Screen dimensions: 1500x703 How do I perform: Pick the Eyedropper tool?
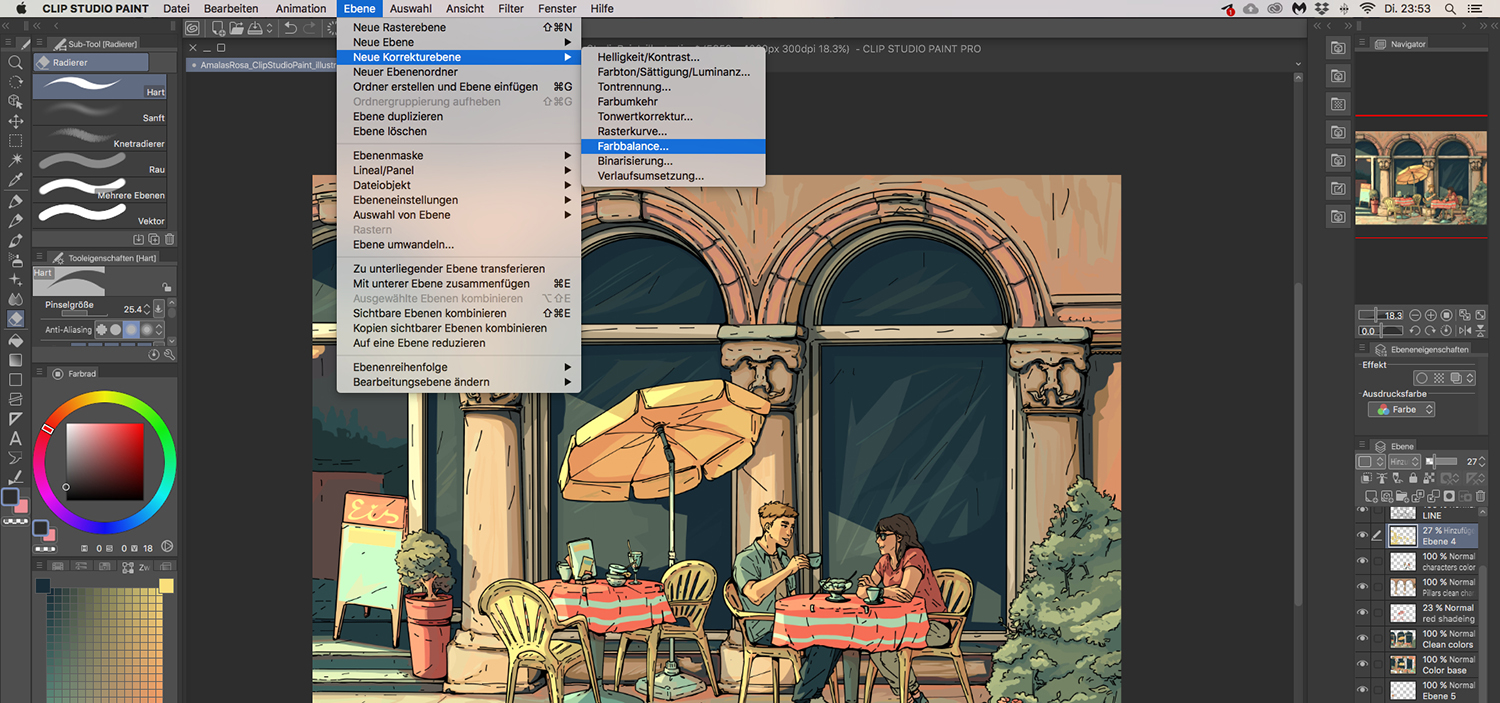click(x=15, y=180)
